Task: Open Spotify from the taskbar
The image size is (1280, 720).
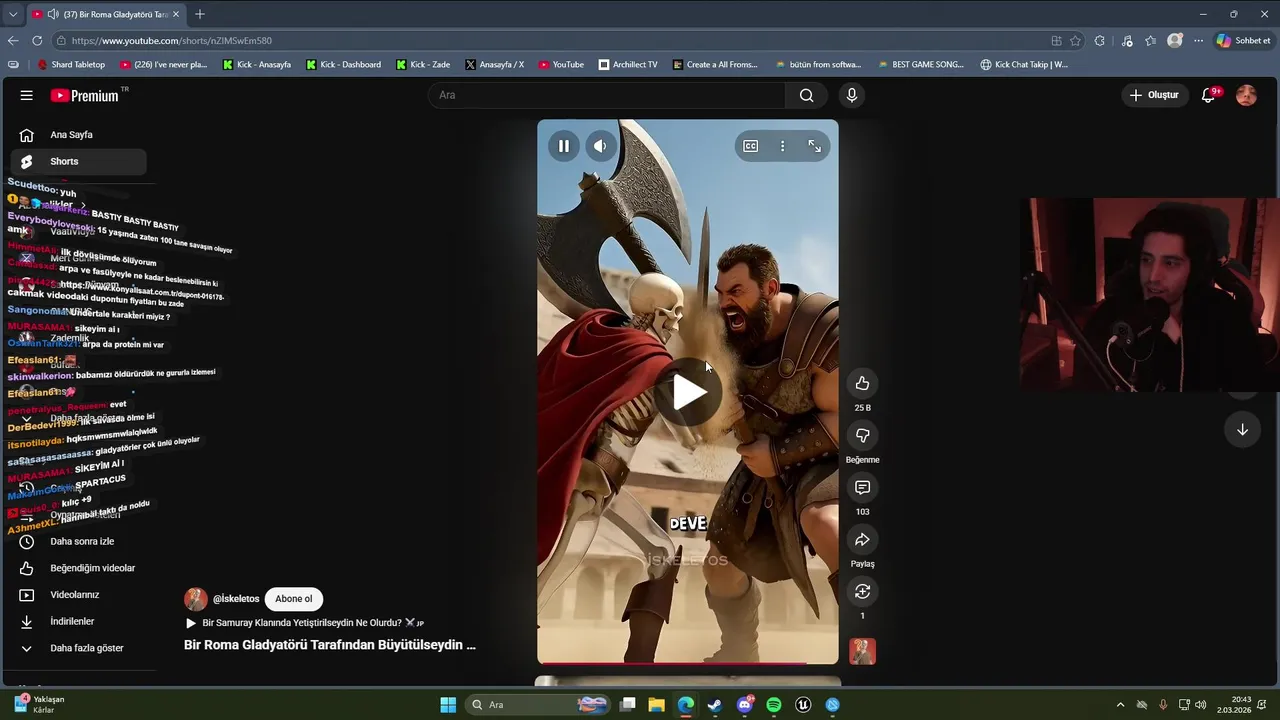Action: (774, 705)
